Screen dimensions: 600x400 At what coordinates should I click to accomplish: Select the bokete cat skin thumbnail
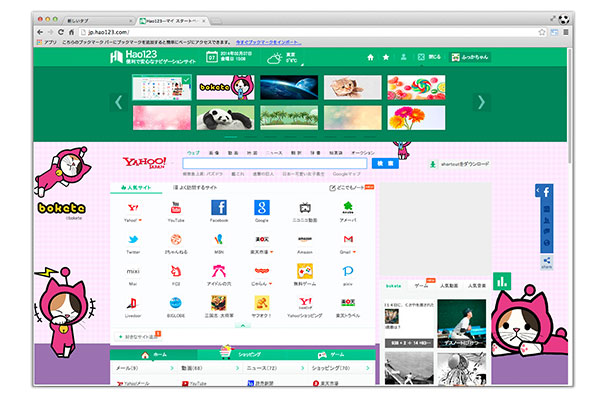click(225, 87)
